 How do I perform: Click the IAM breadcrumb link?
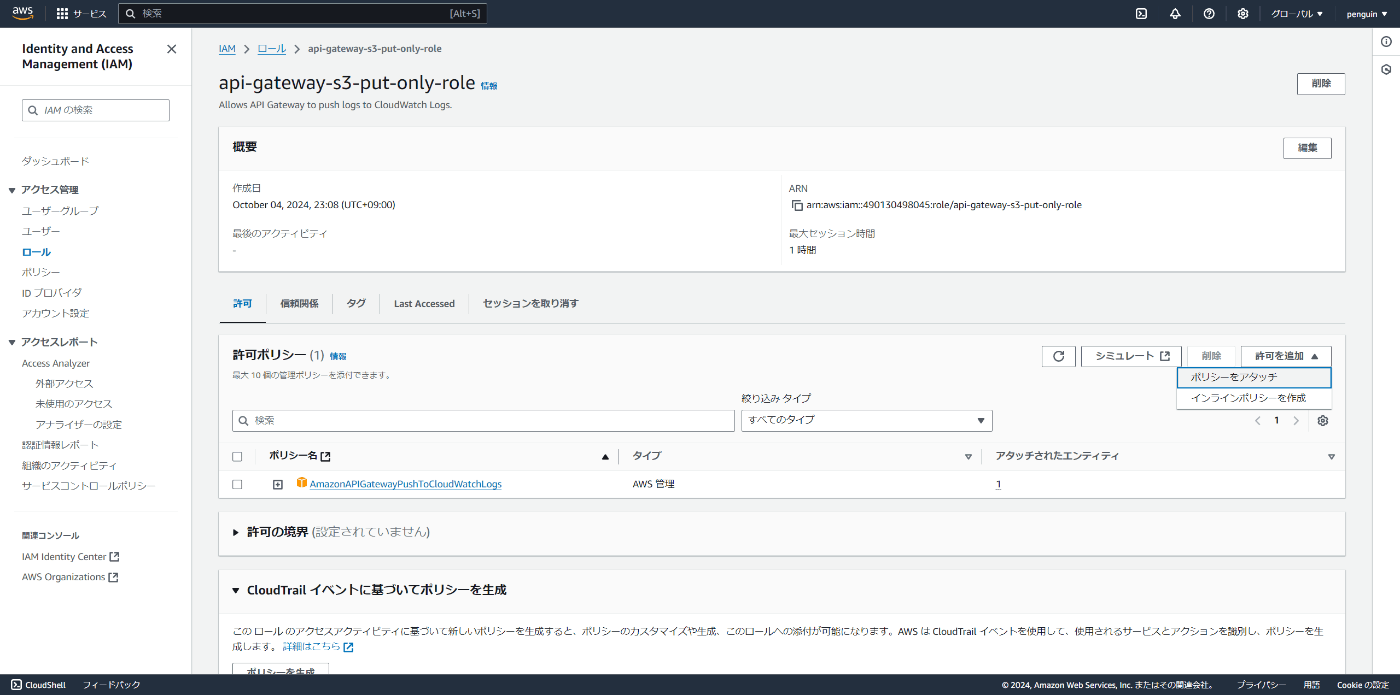228,49
